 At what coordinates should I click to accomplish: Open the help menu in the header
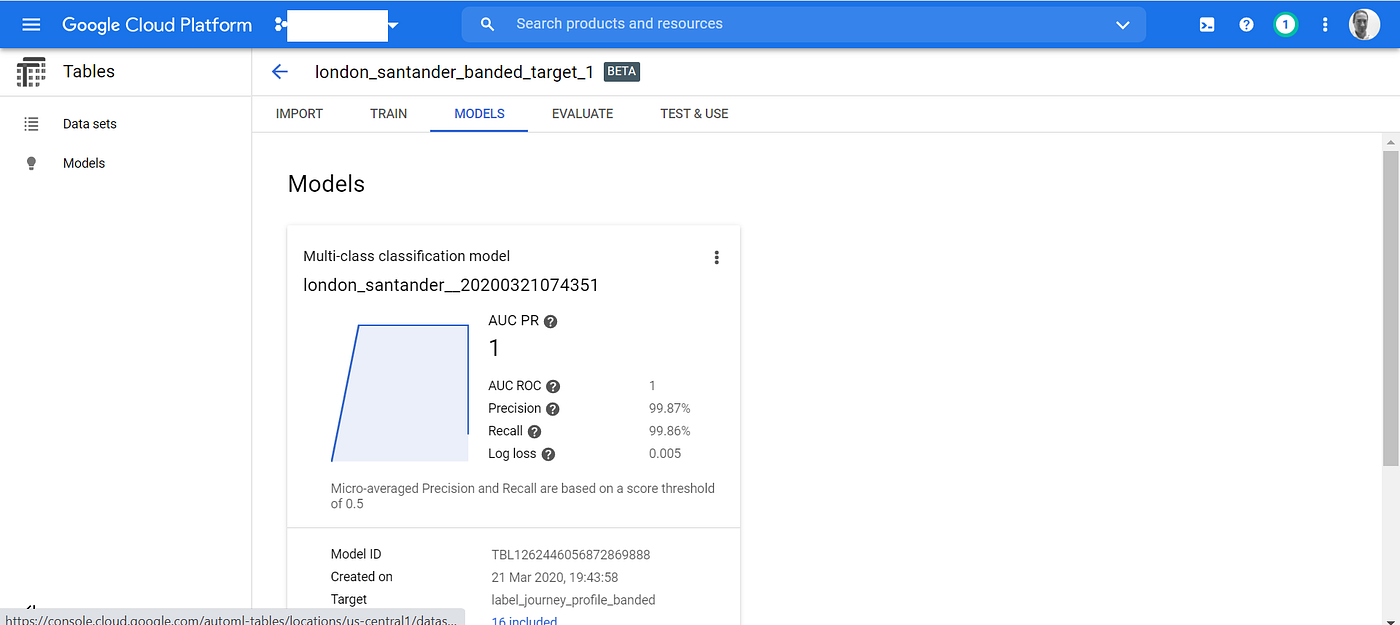(x=1245, y=24)
